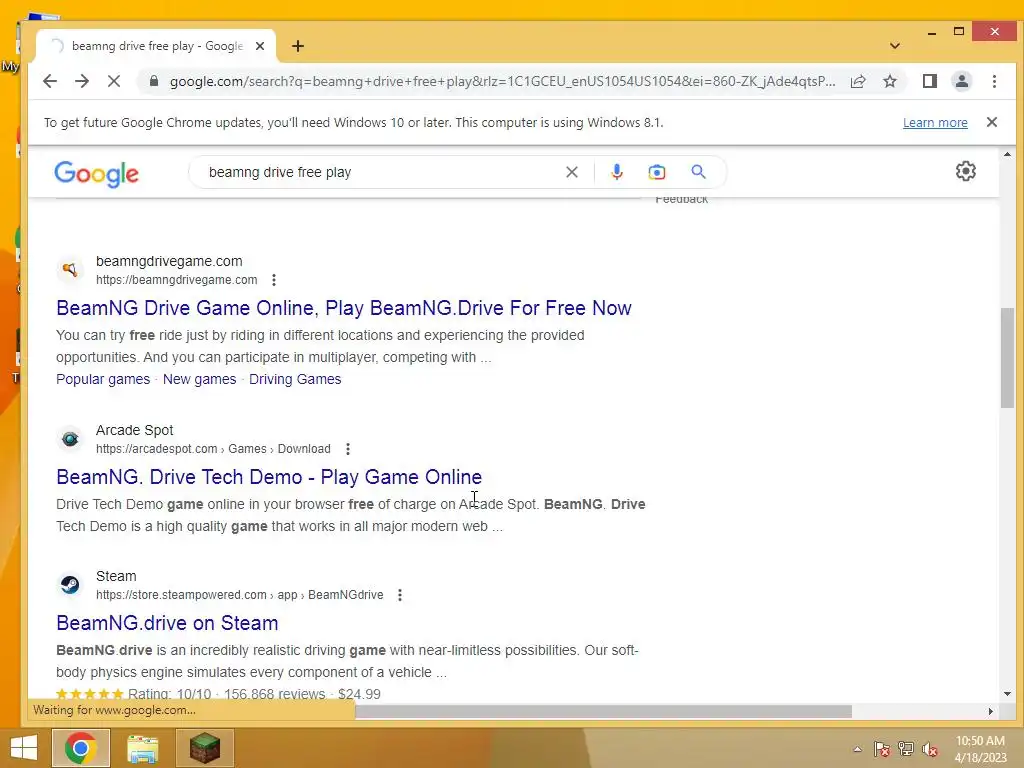Open BeamNG.drive on Steam result
The image size is (1024, 768).
pyautogui.click(x=167, y=623)
